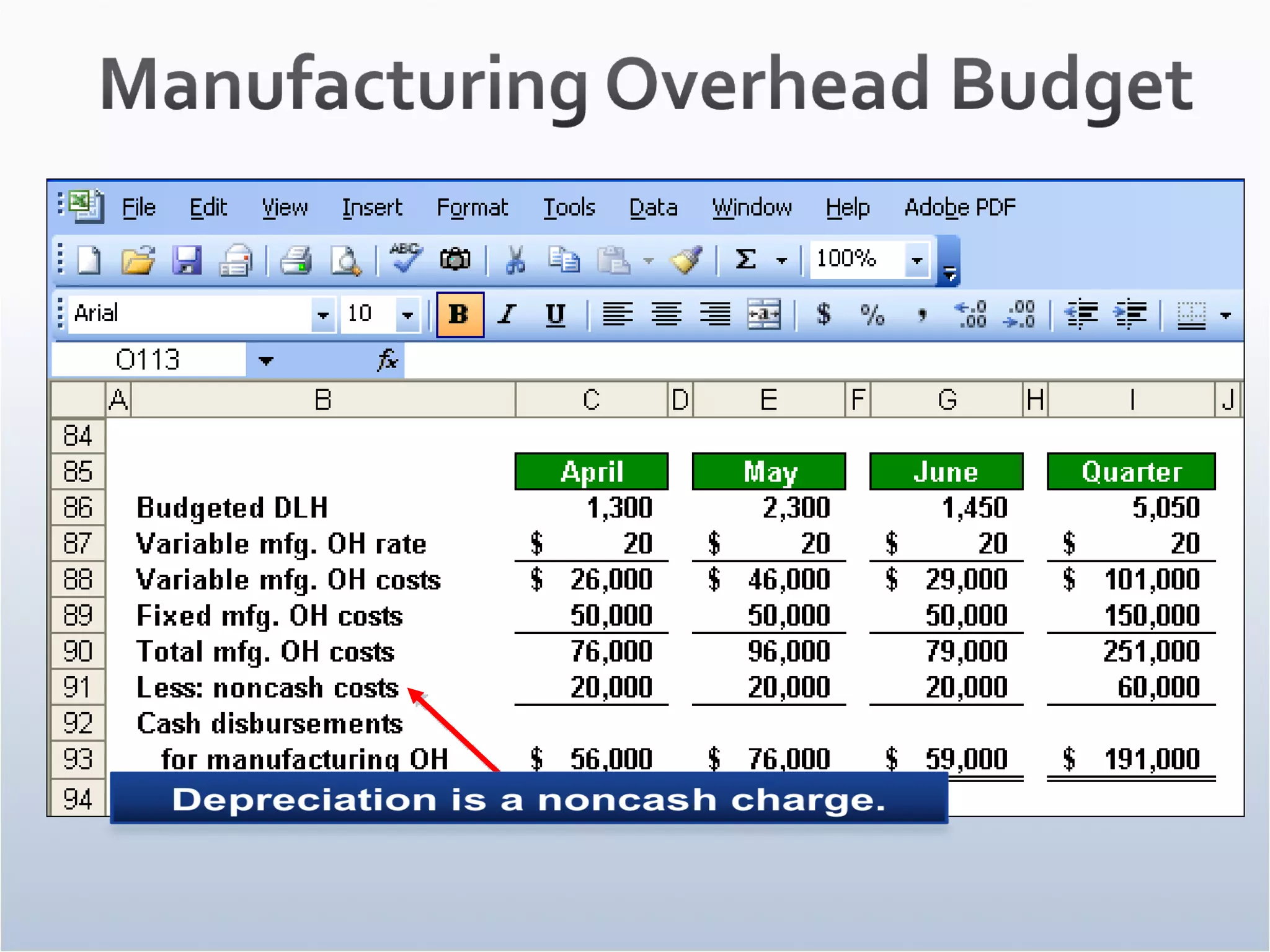
Task: Click the Name Box showing O113
Action: [148, 360]
